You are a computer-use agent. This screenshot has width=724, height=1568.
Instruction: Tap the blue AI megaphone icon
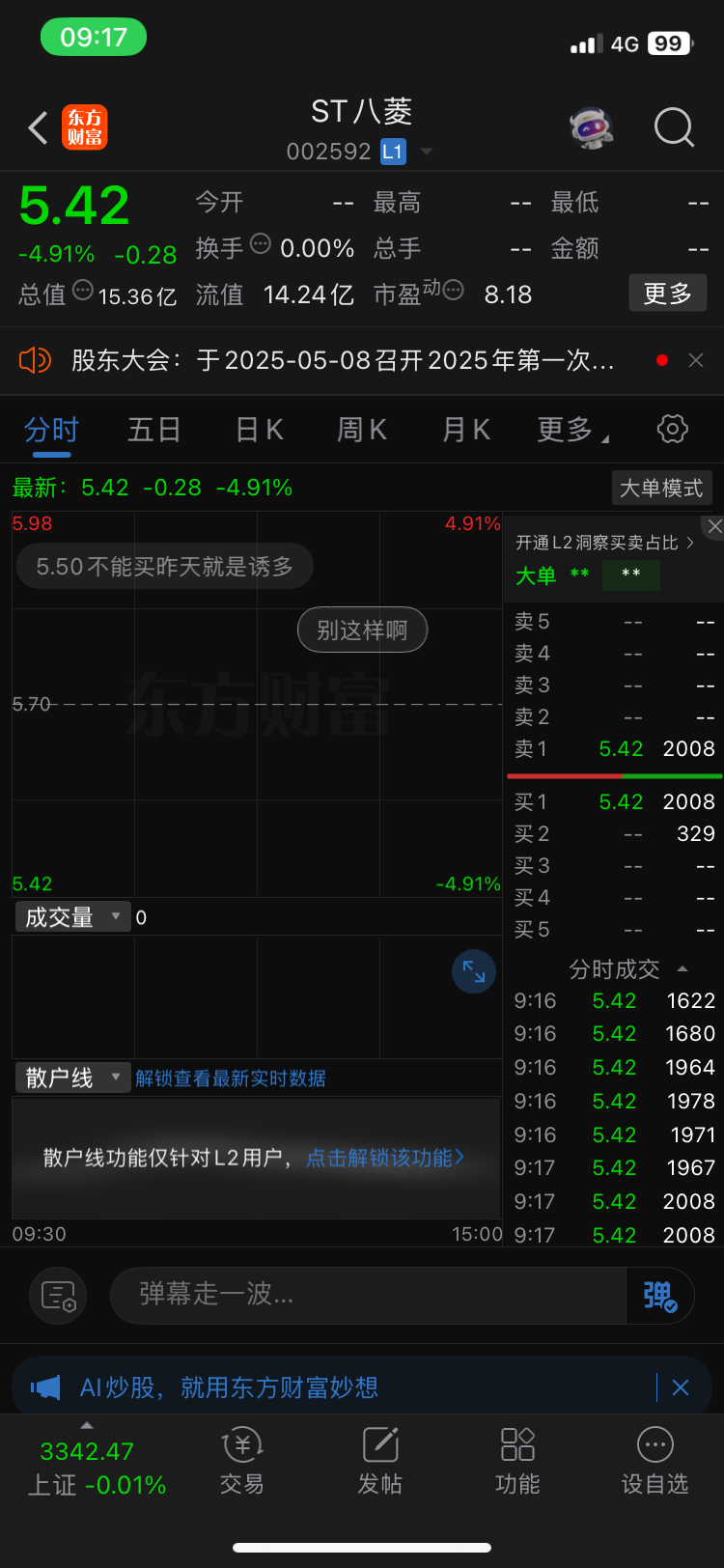click(x=45, y=1387)
